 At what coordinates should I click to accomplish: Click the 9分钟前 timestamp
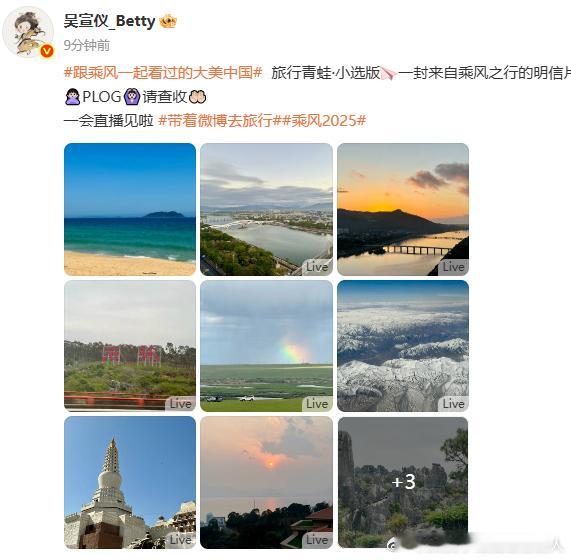click(87, 46)
